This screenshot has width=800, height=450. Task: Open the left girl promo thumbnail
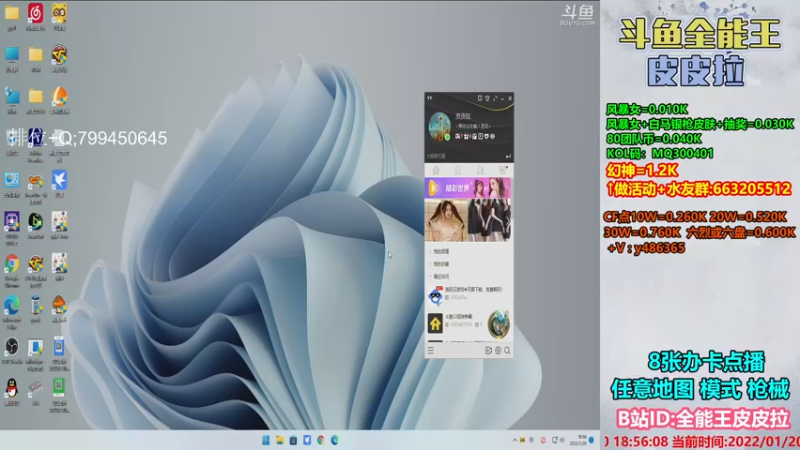[446, 220]
